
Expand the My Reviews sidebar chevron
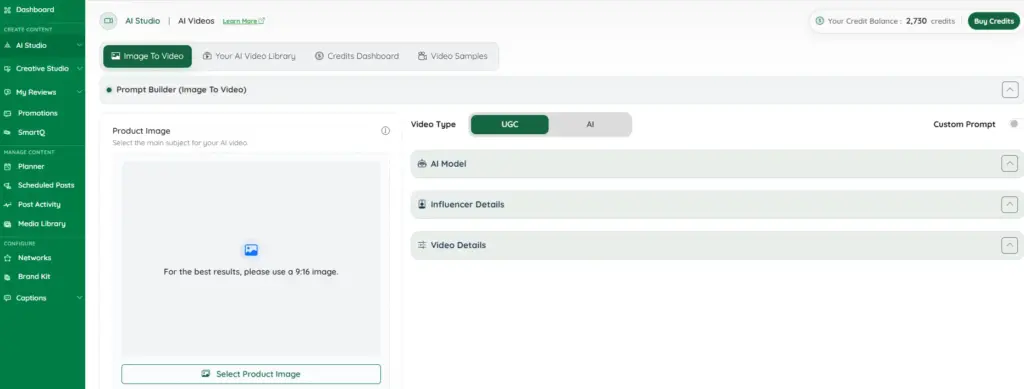79,92
